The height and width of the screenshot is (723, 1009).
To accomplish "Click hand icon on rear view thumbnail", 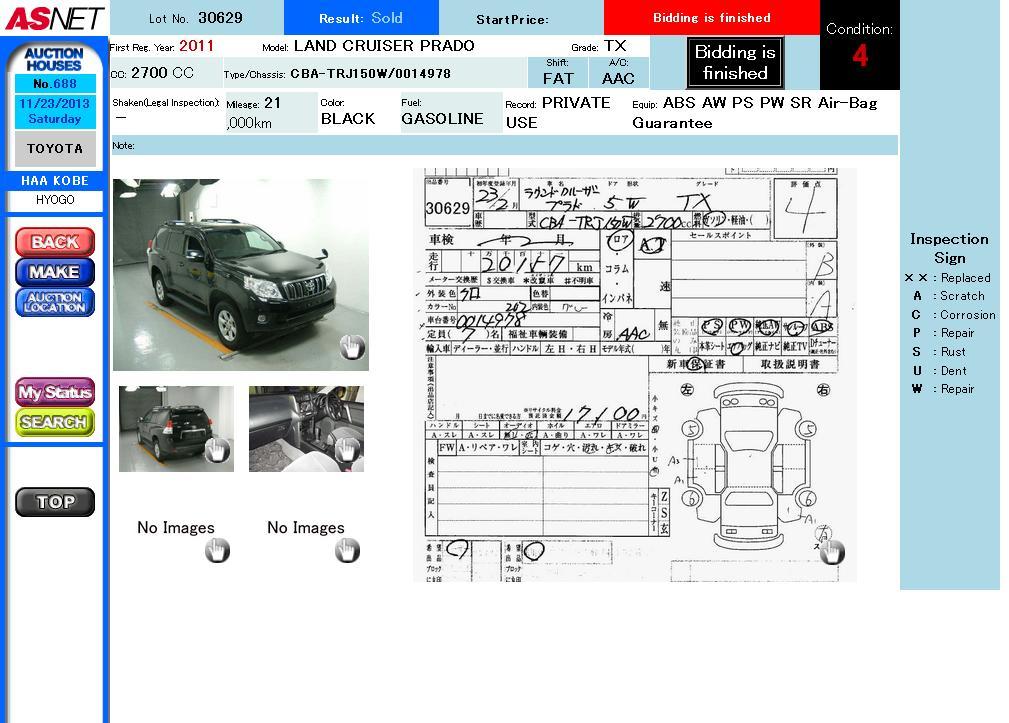I will 217,450.
